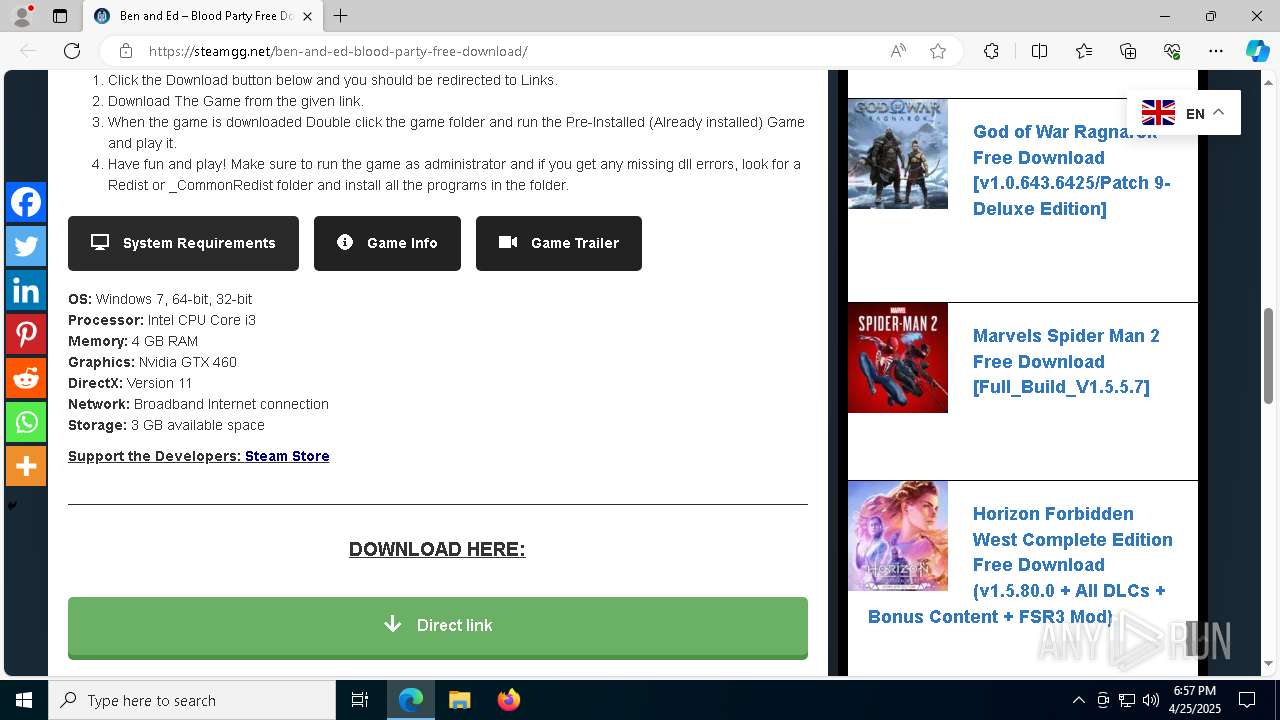Pin this page with Pinterest icon
This screenshot has height=720, width=1280.
(26, 334)
